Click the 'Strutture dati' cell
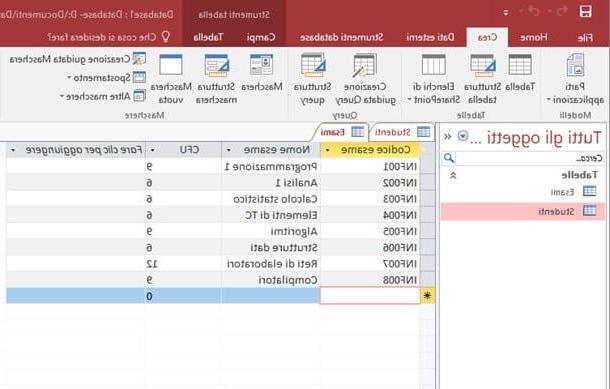This screenshot has width=610, height=389. click(270, 247)
